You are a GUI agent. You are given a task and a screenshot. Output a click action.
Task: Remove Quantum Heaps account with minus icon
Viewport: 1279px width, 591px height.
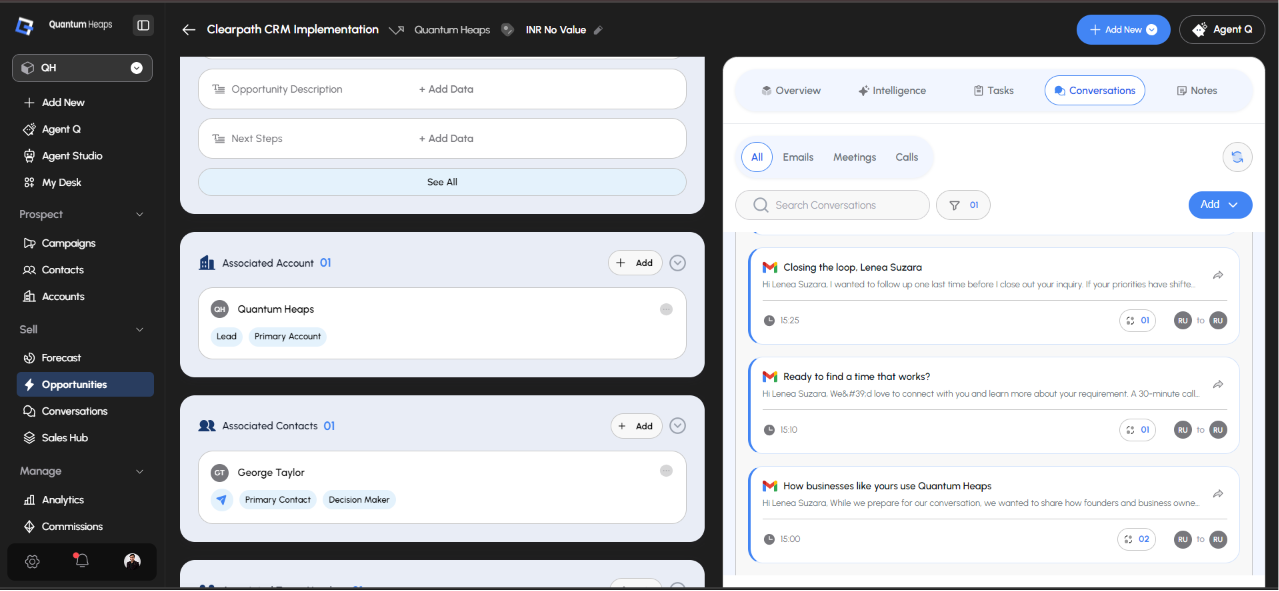point(666,309)
